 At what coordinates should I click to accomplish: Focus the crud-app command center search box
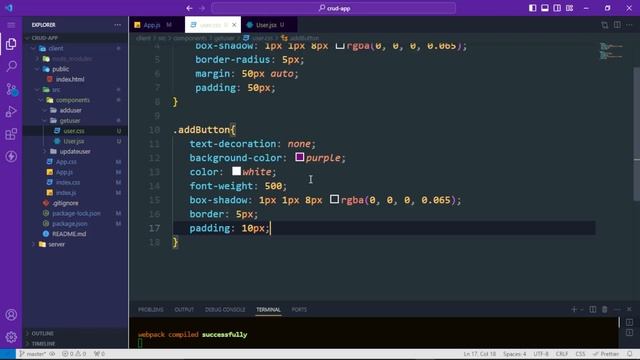[x=333, y=8]
